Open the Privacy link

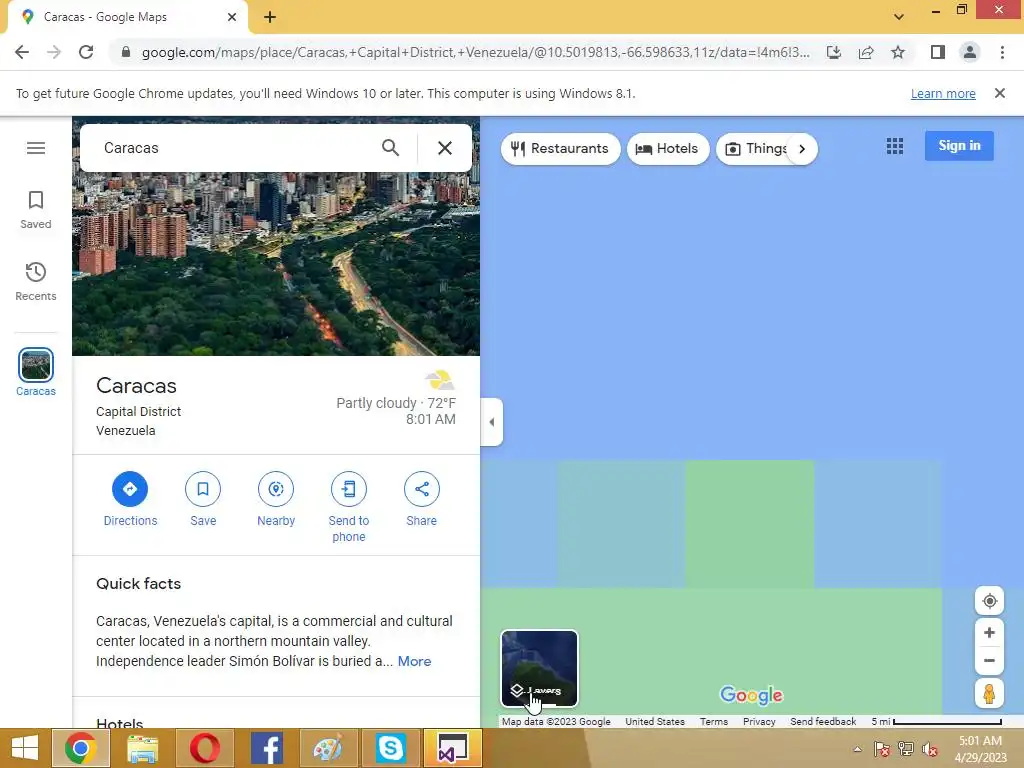(759, 722)
